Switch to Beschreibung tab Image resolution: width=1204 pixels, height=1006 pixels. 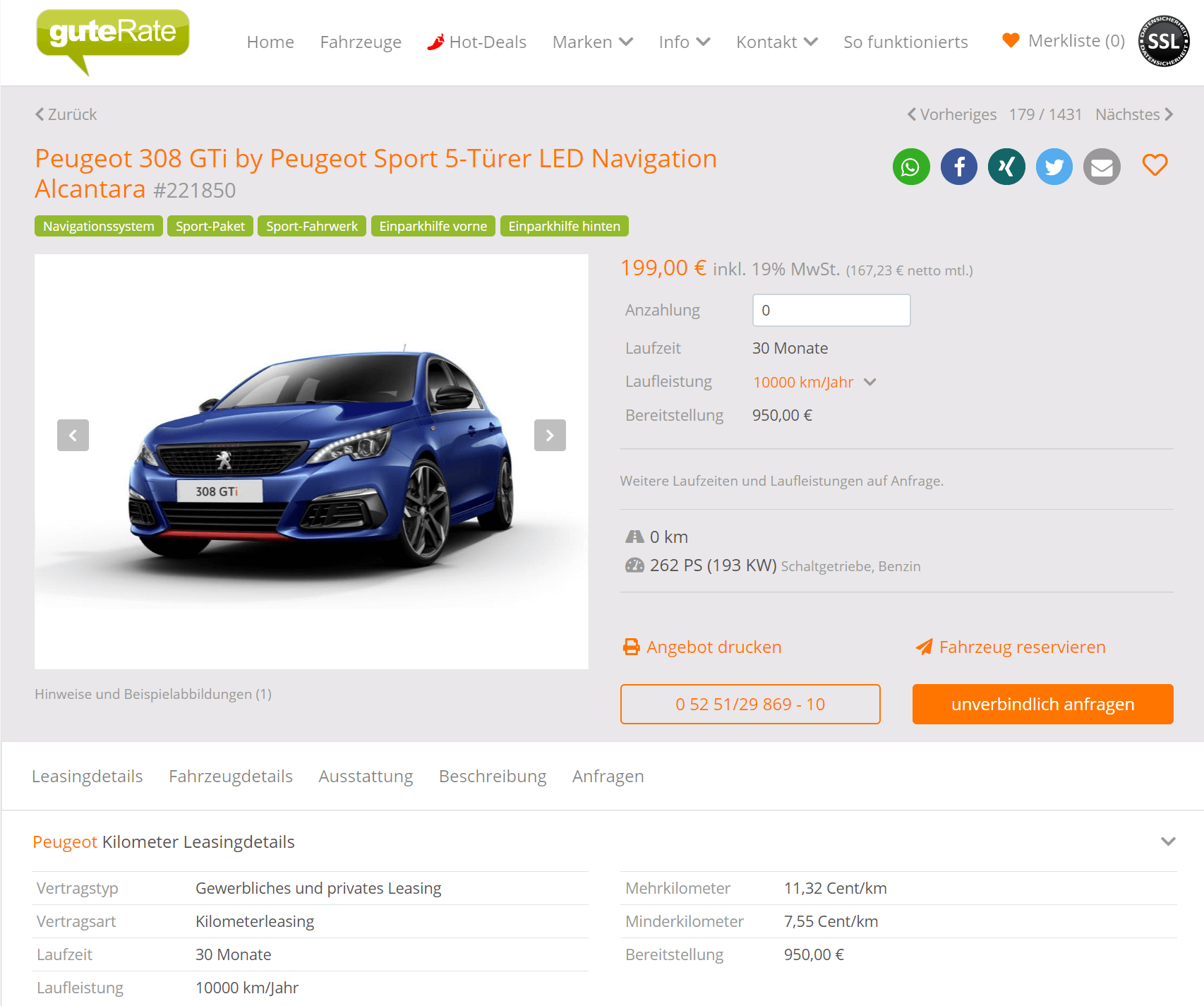[x=493, y=776]
